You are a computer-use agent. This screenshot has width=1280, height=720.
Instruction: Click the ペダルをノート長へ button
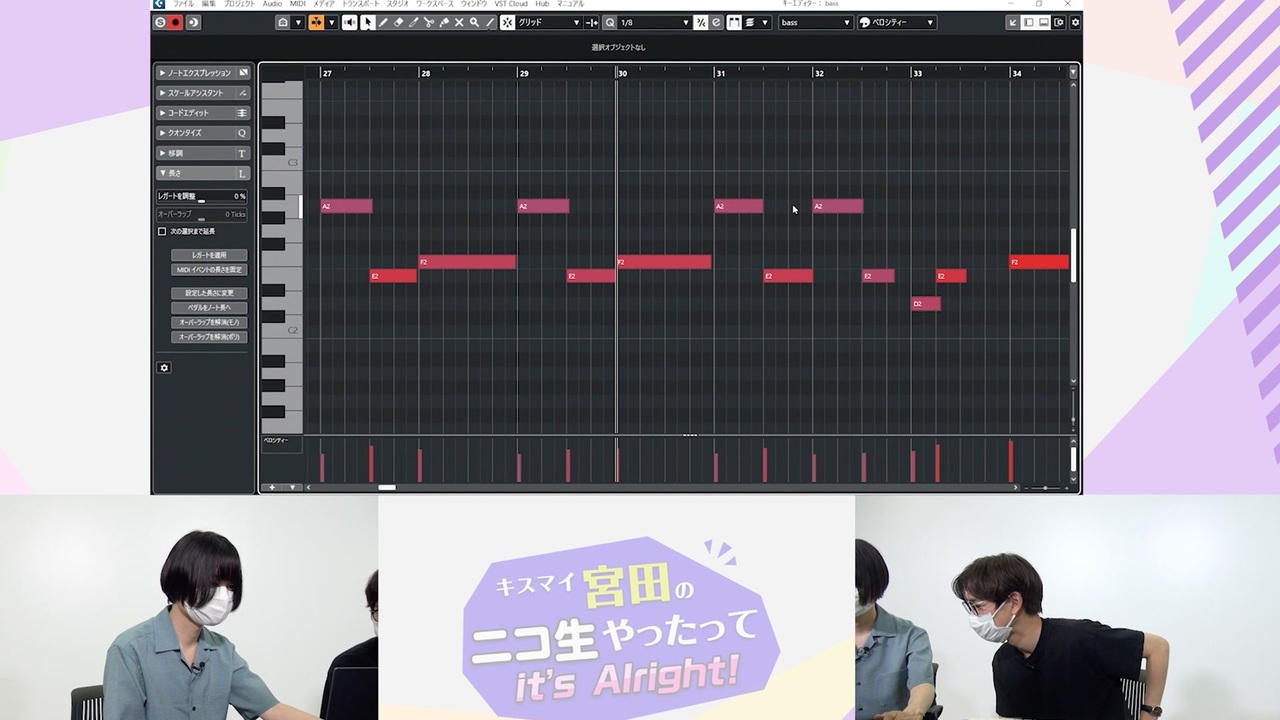[209, 308]
